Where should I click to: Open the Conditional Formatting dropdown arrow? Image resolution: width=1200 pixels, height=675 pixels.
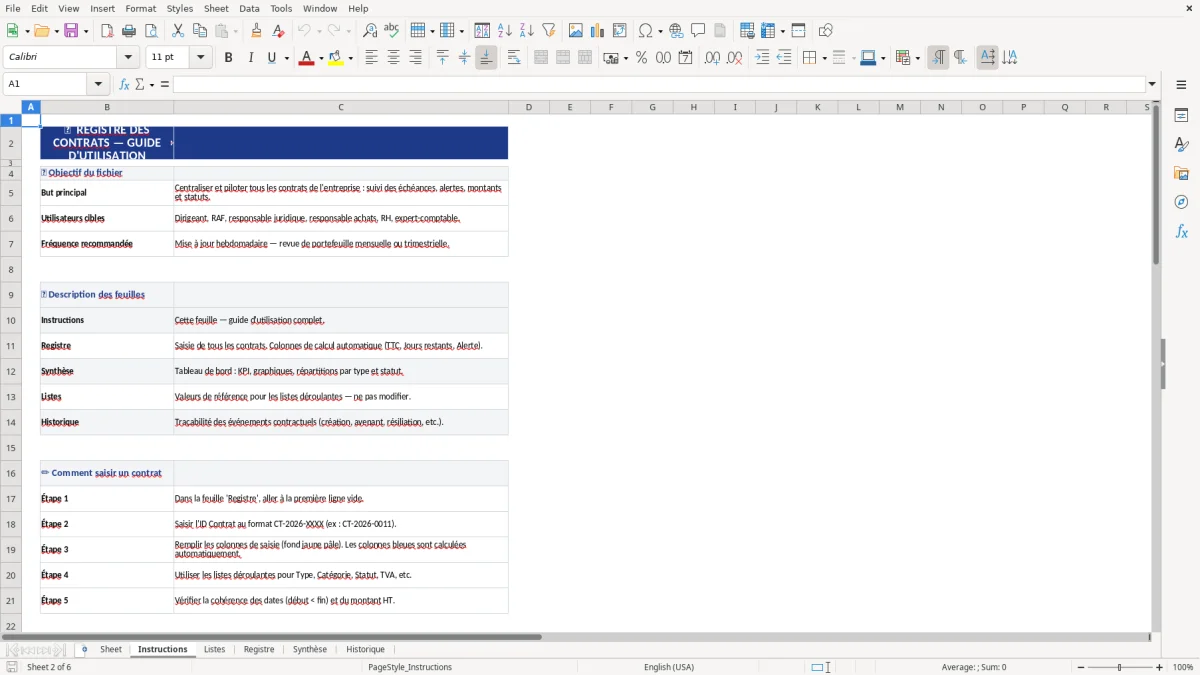pyautogui.click(x=917, y=58)
